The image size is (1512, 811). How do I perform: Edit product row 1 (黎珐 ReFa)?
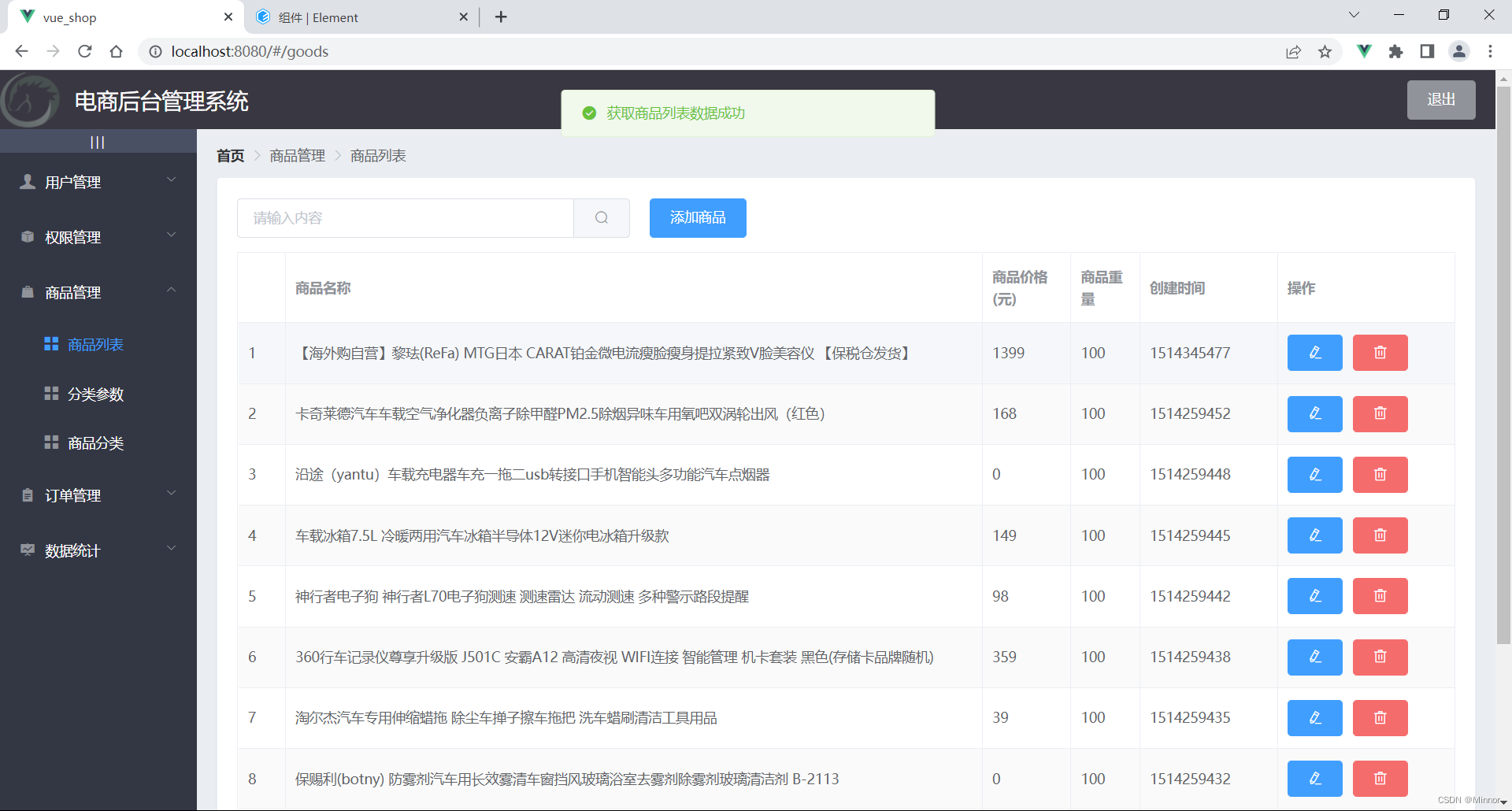point(1314,353)
